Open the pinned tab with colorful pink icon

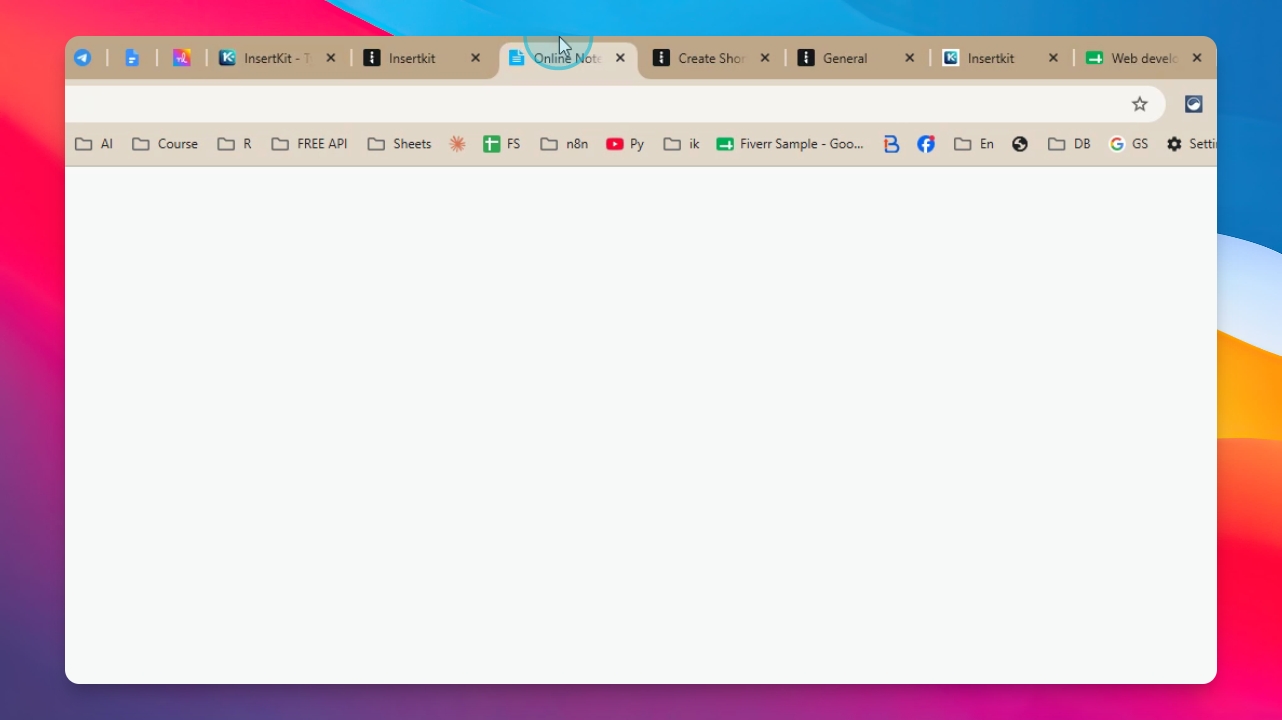click(181, 58)
